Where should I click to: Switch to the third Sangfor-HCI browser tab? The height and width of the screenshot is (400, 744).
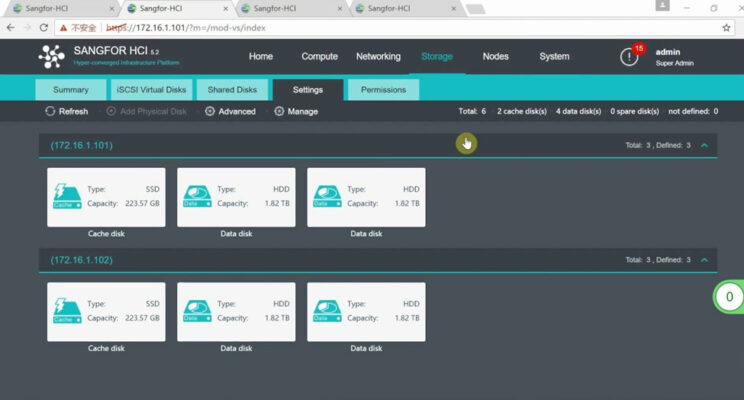[x=289, y=9]
